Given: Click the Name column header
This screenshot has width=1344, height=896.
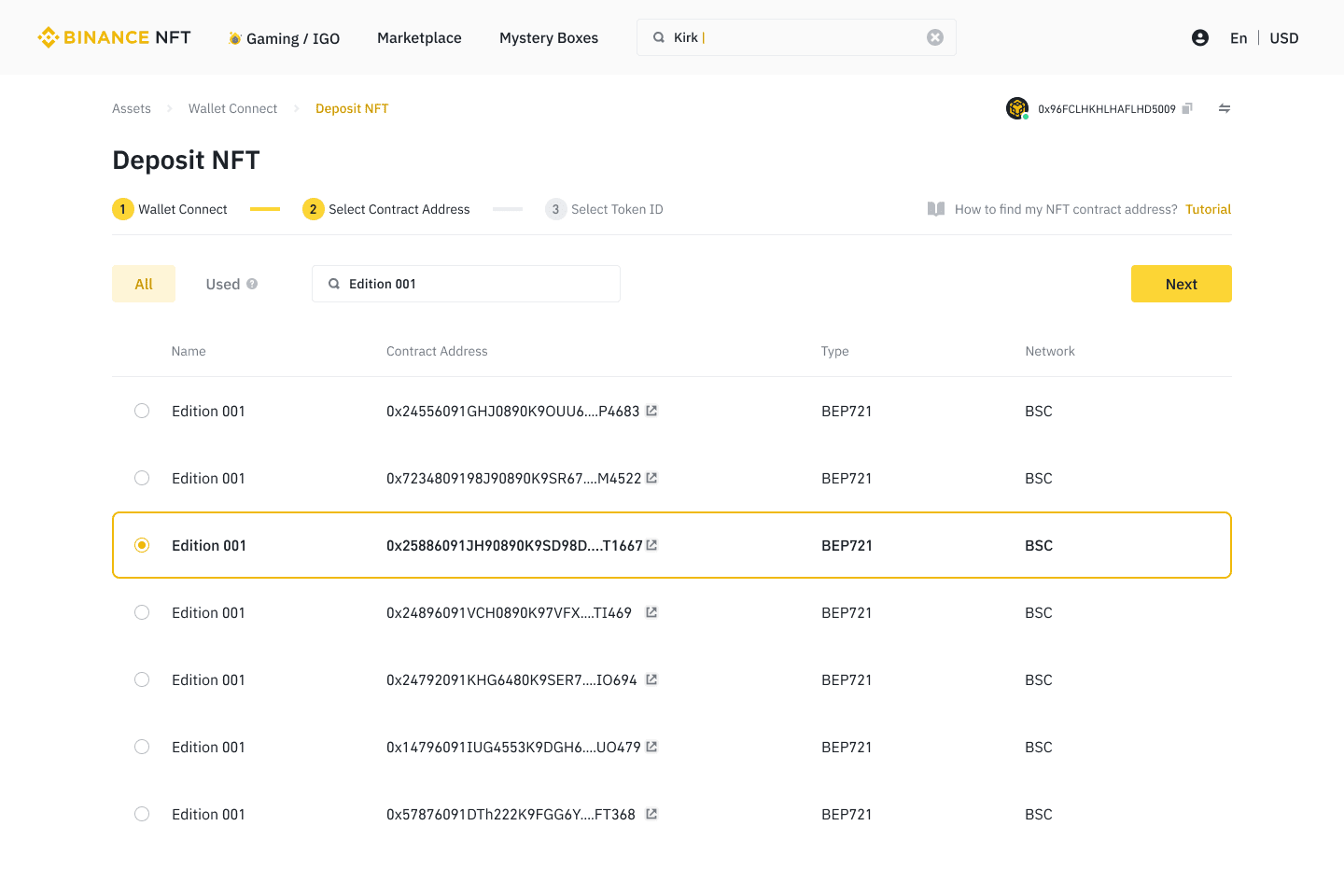Looking at the screenshot, I should point(189,351).
